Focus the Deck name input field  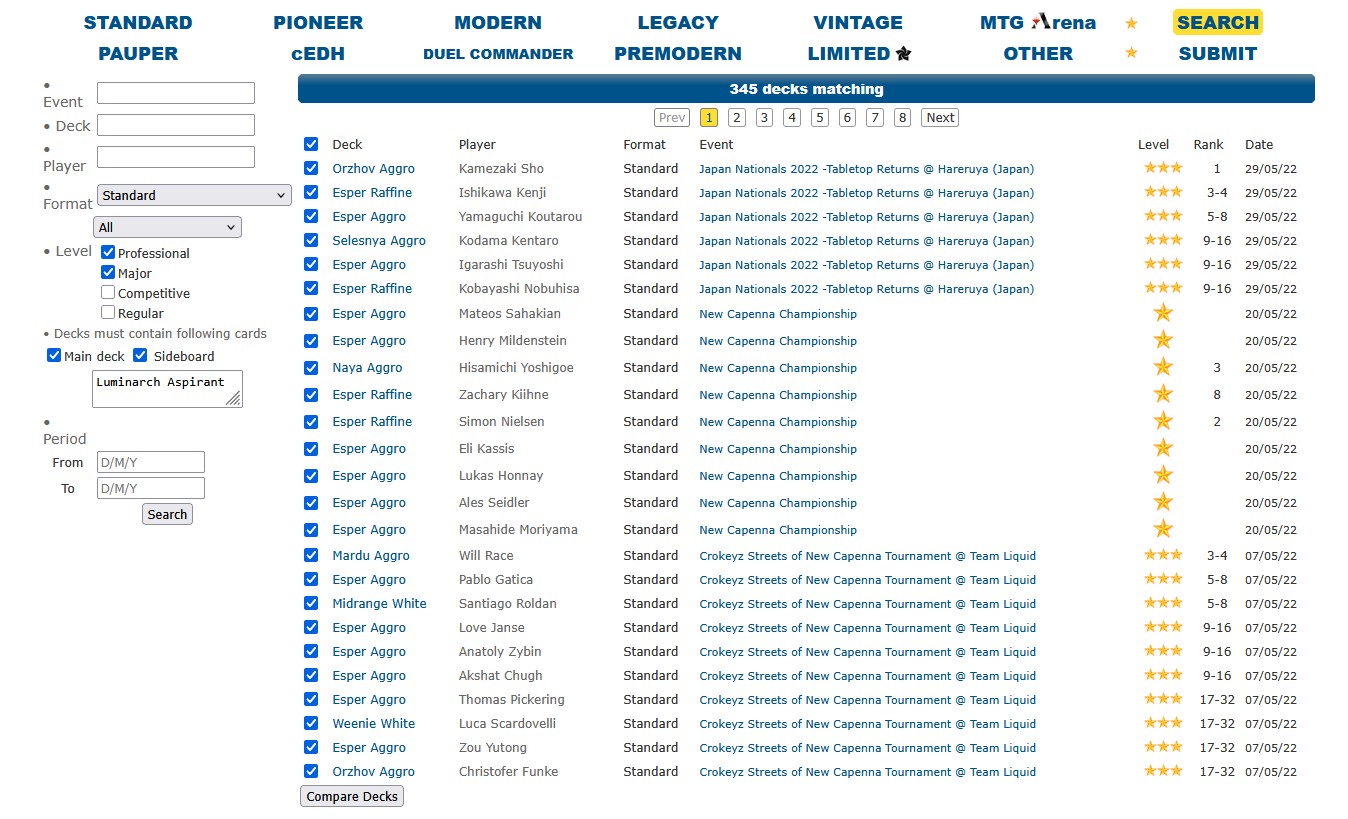(176, 125)
